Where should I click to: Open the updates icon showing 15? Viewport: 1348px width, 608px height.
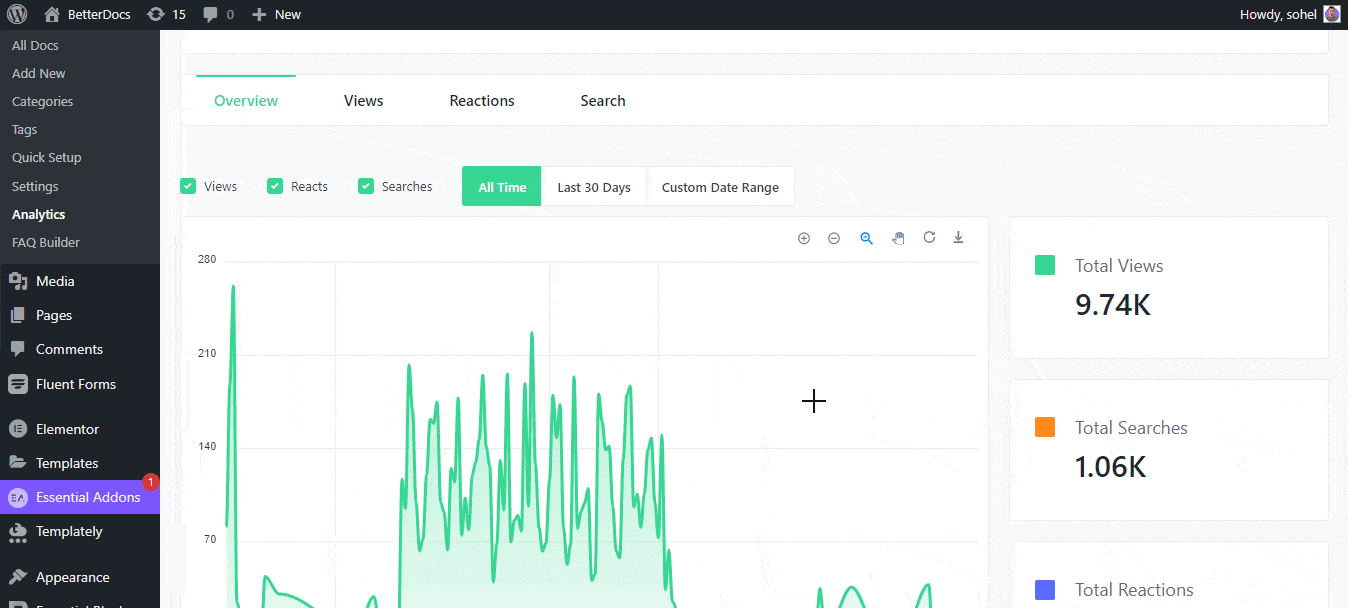tap(166, 14)
